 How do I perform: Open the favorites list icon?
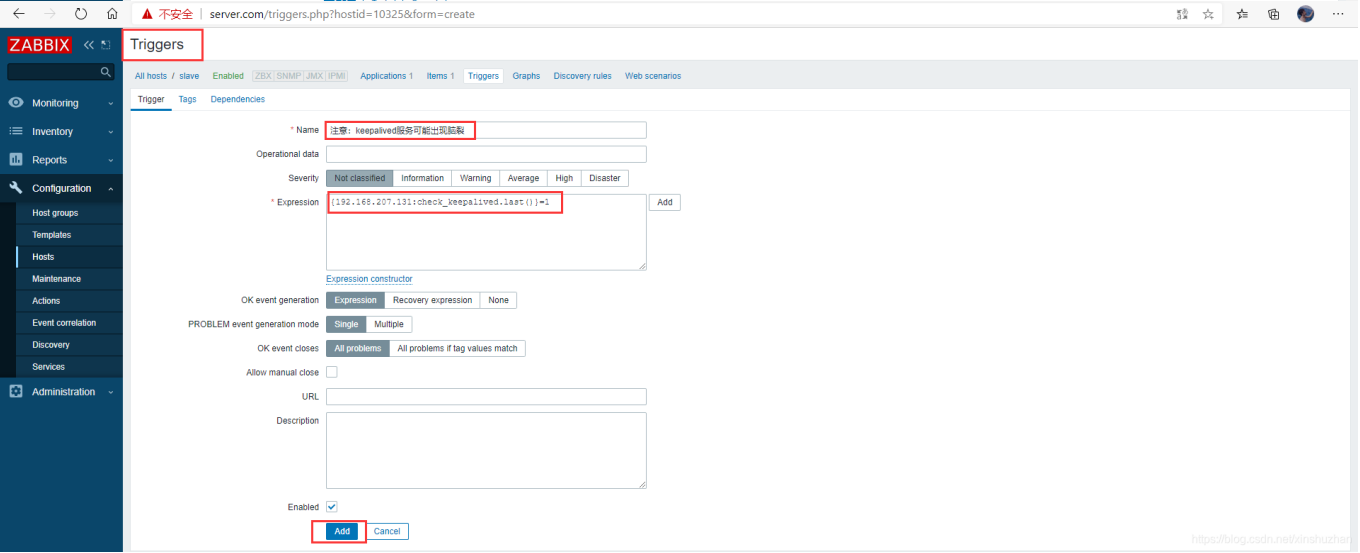[1242, 14]
